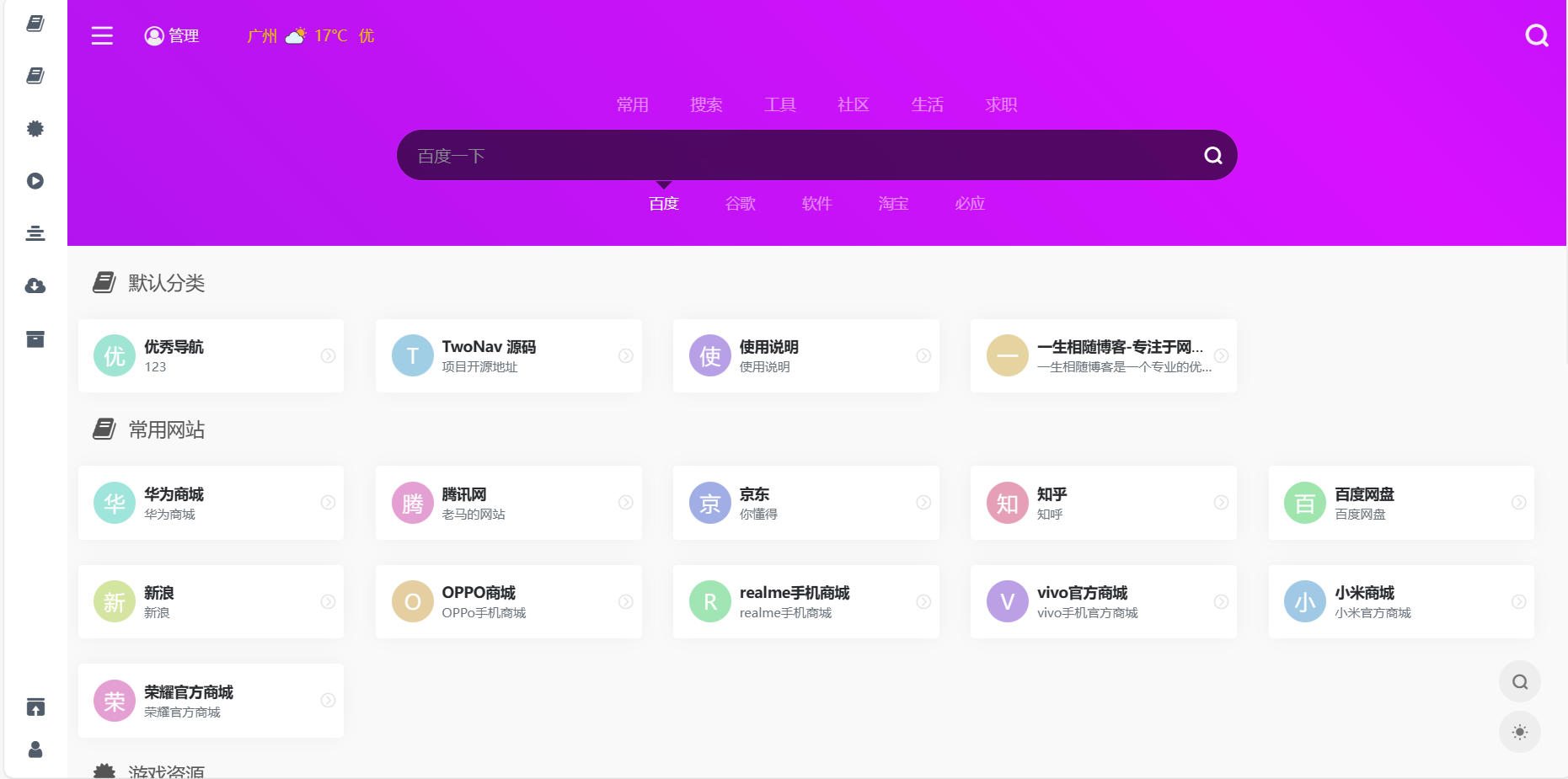Click arrow icon on TwoNav 源码 card
This screenshot has width=1568, height=779.
(x=626, y=356)
